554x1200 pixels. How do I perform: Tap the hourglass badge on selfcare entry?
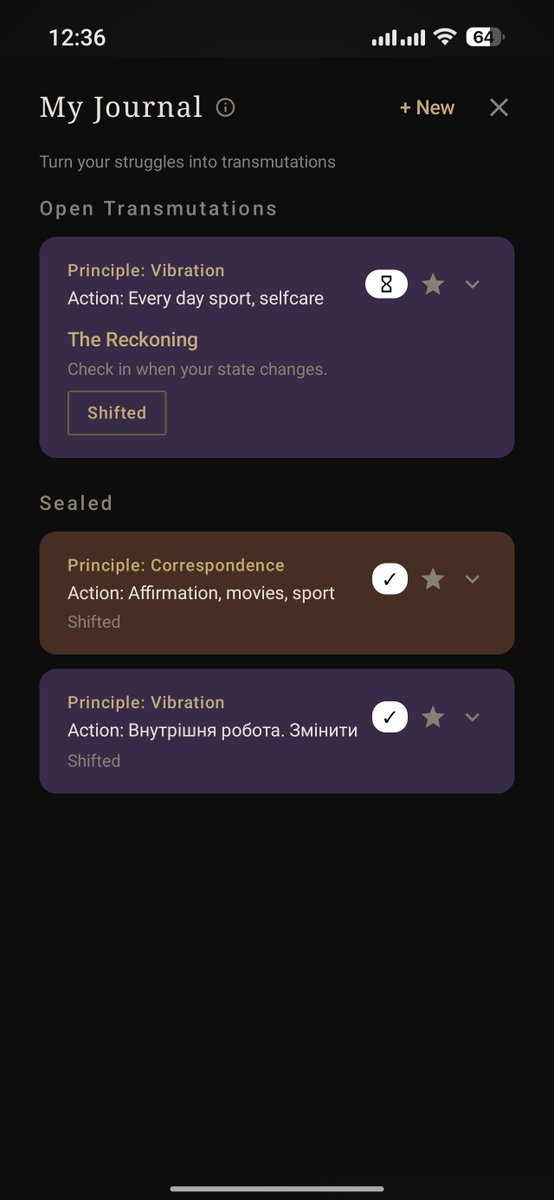click(387, 285)
